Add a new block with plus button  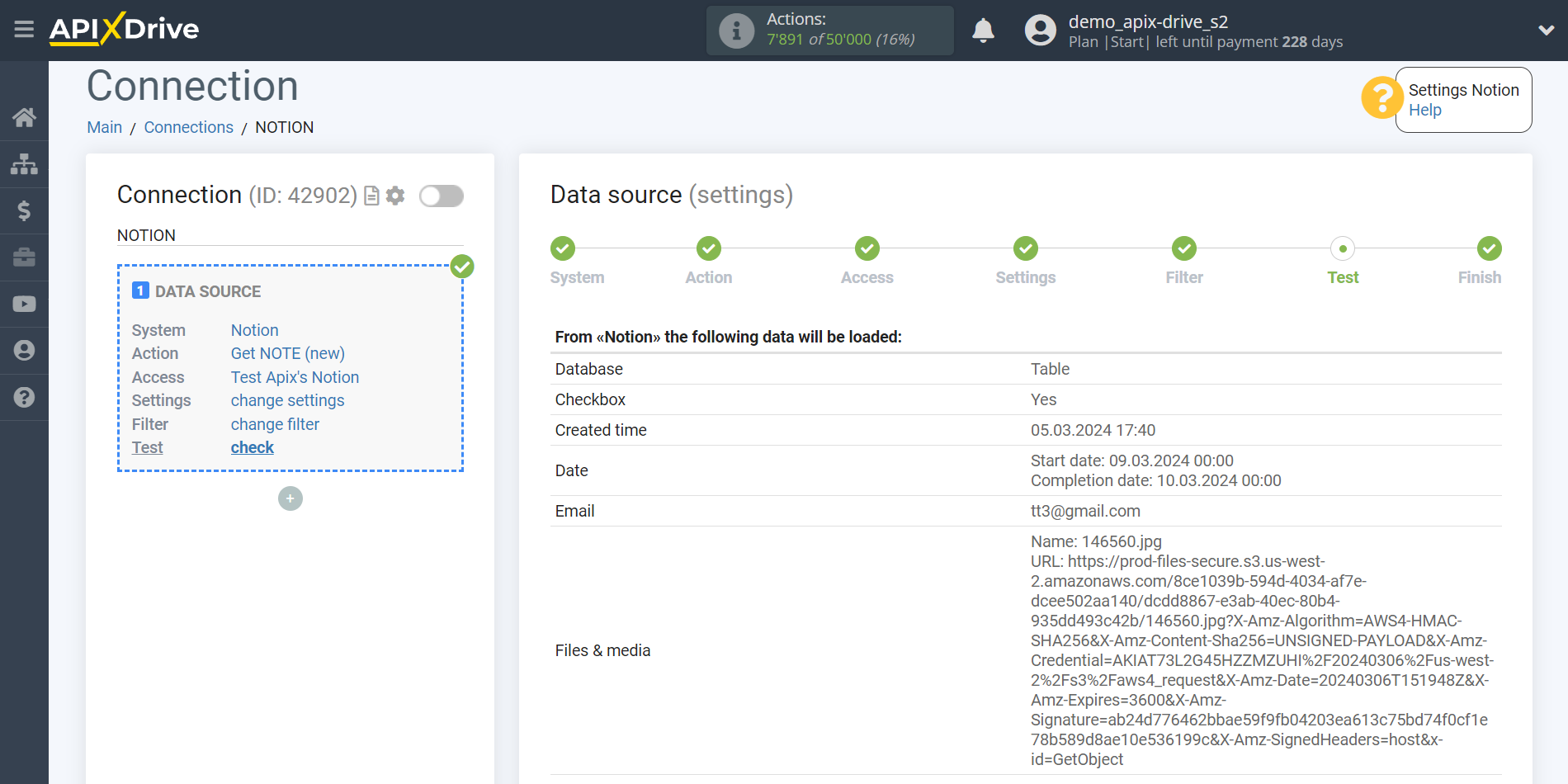coord(290,498)
